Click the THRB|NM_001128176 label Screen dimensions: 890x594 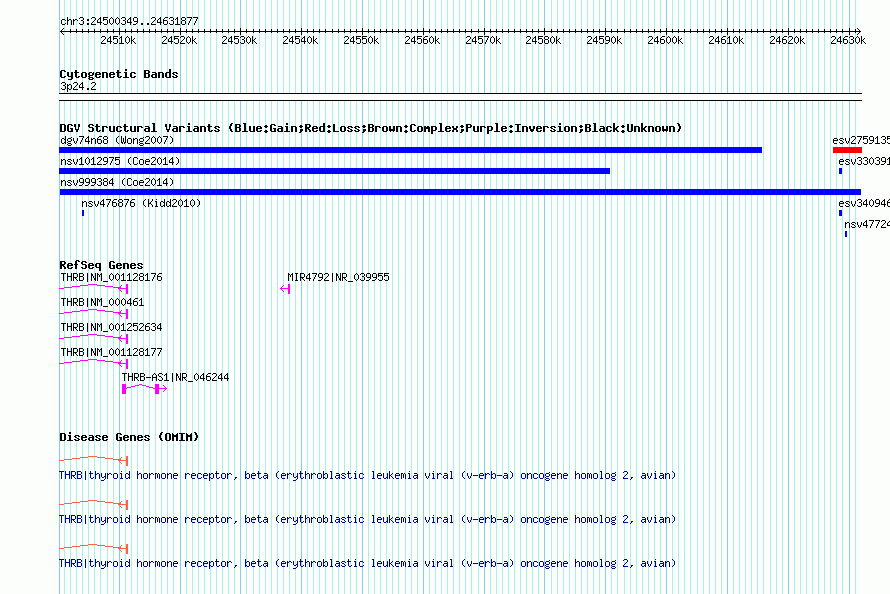click(111, 277)
